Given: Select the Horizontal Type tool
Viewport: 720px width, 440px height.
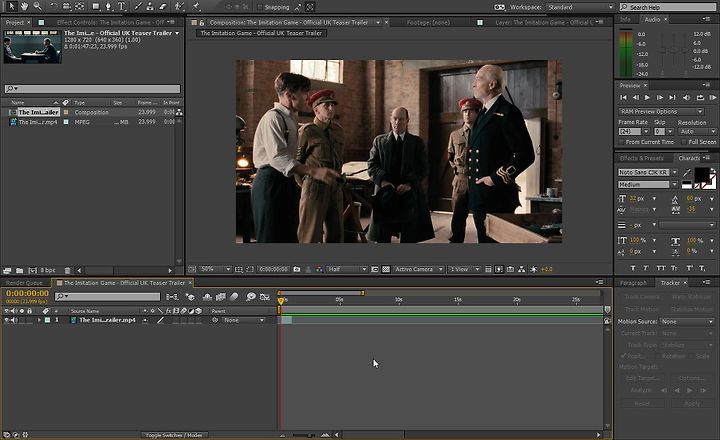Looking at the screenshot, I should [x=122, y=6].
